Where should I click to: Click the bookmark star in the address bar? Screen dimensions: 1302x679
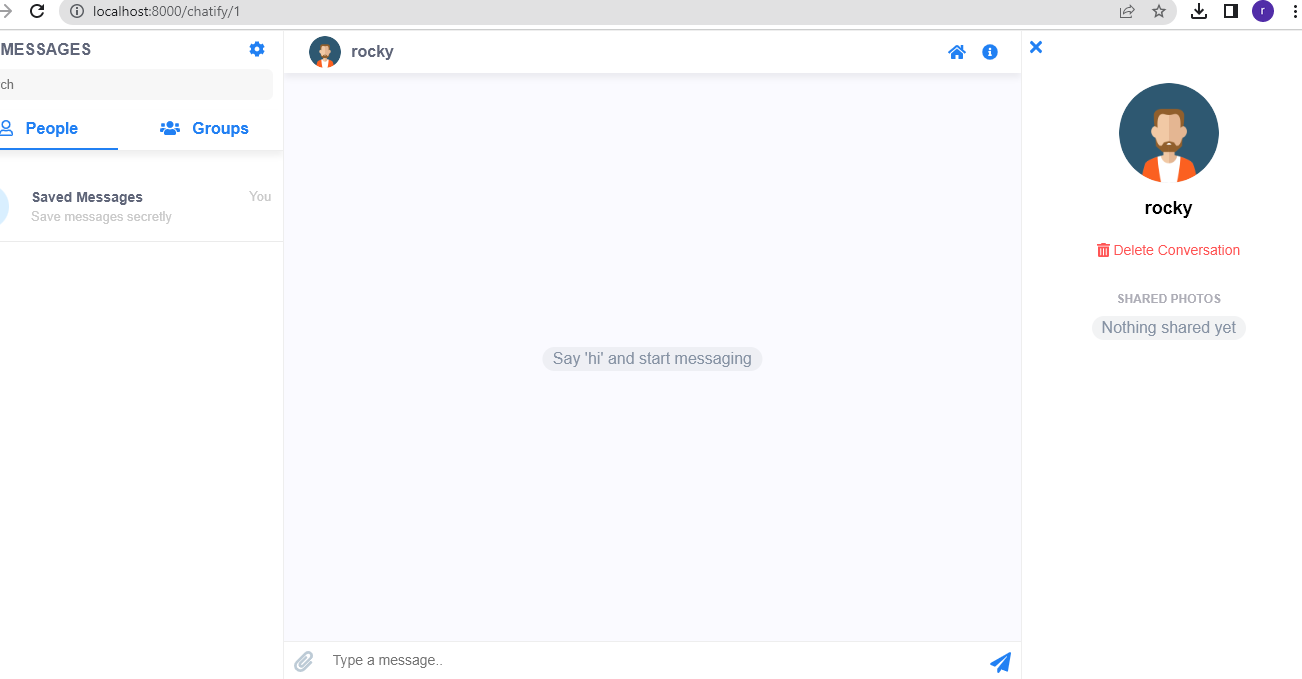(x=1159, y=11)
